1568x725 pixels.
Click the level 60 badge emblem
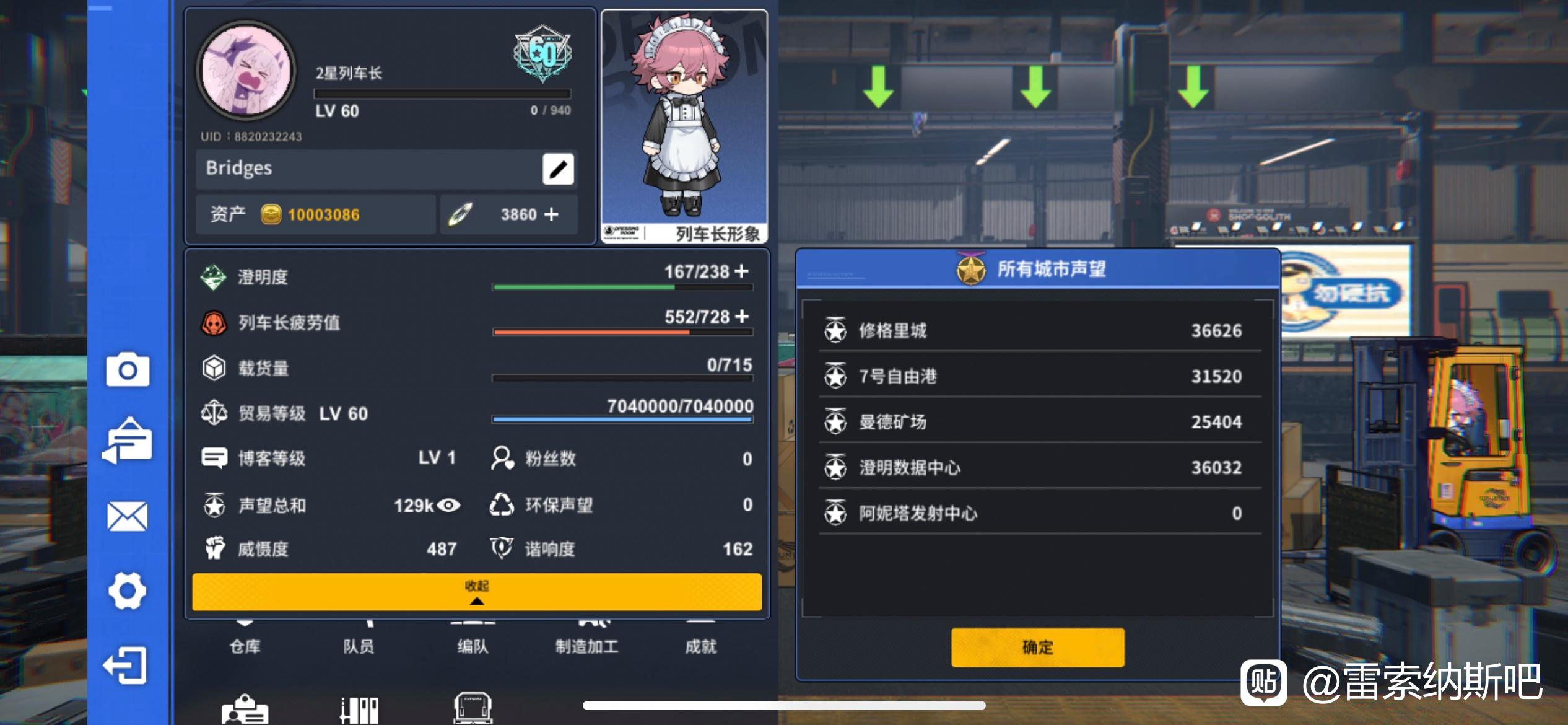[x=542, y=53]
